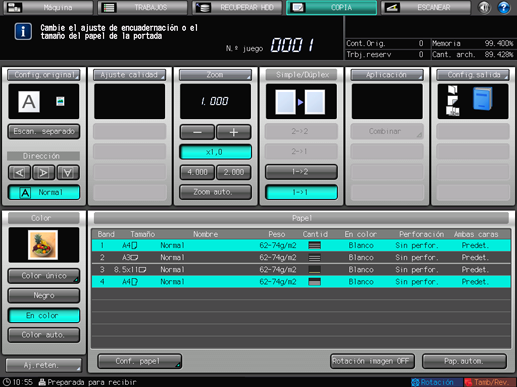Select the x1,0 zoom preset
This screenshot has width=517, height=387.
(x=215, y=152)
